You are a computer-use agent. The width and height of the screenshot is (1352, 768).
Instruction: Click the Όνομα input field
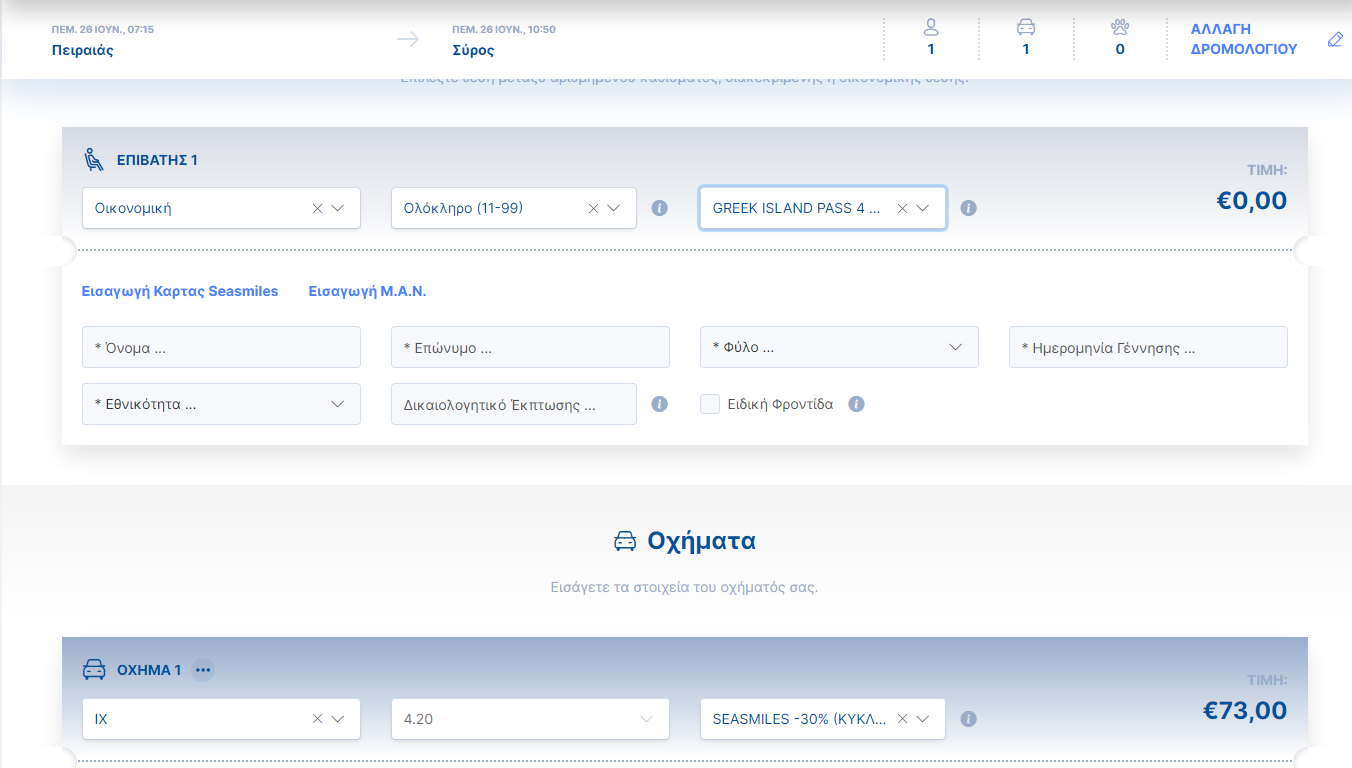(x=221, y=347)
